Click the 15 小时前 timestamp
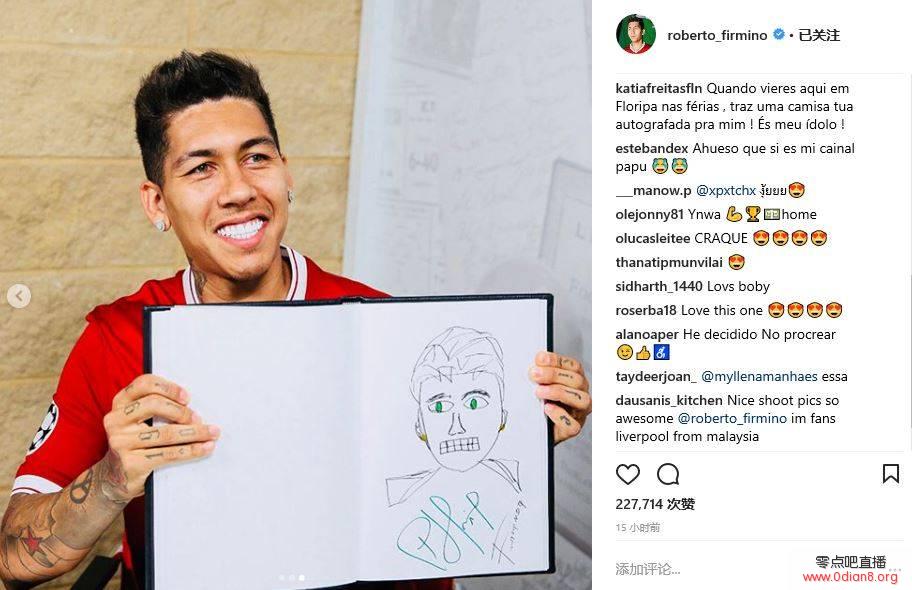Viewport: 912px width, 590px height. coord(637,528)
